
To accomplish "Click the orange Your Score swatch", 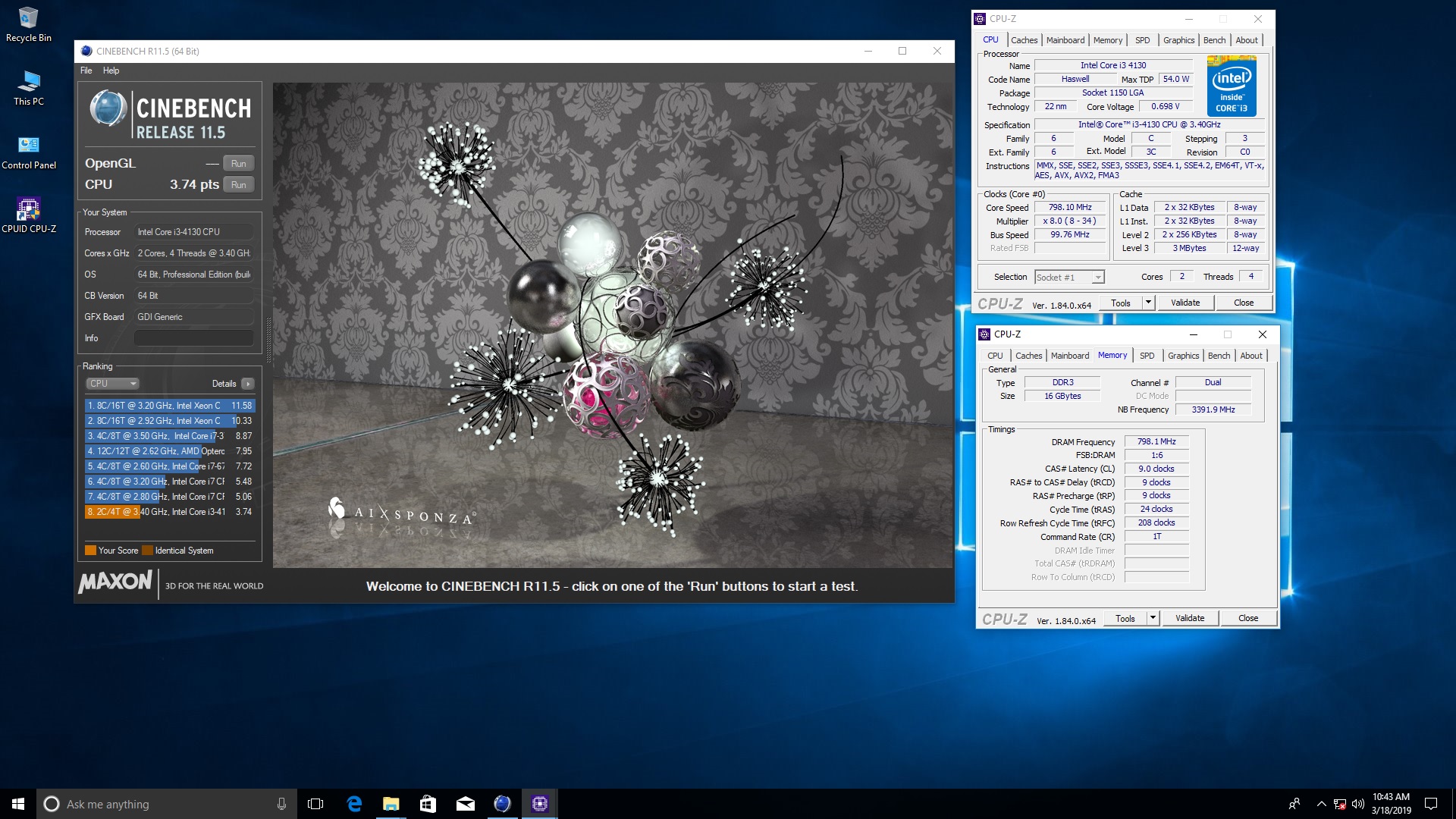I will pyautogui.click(x=90, y=551).
